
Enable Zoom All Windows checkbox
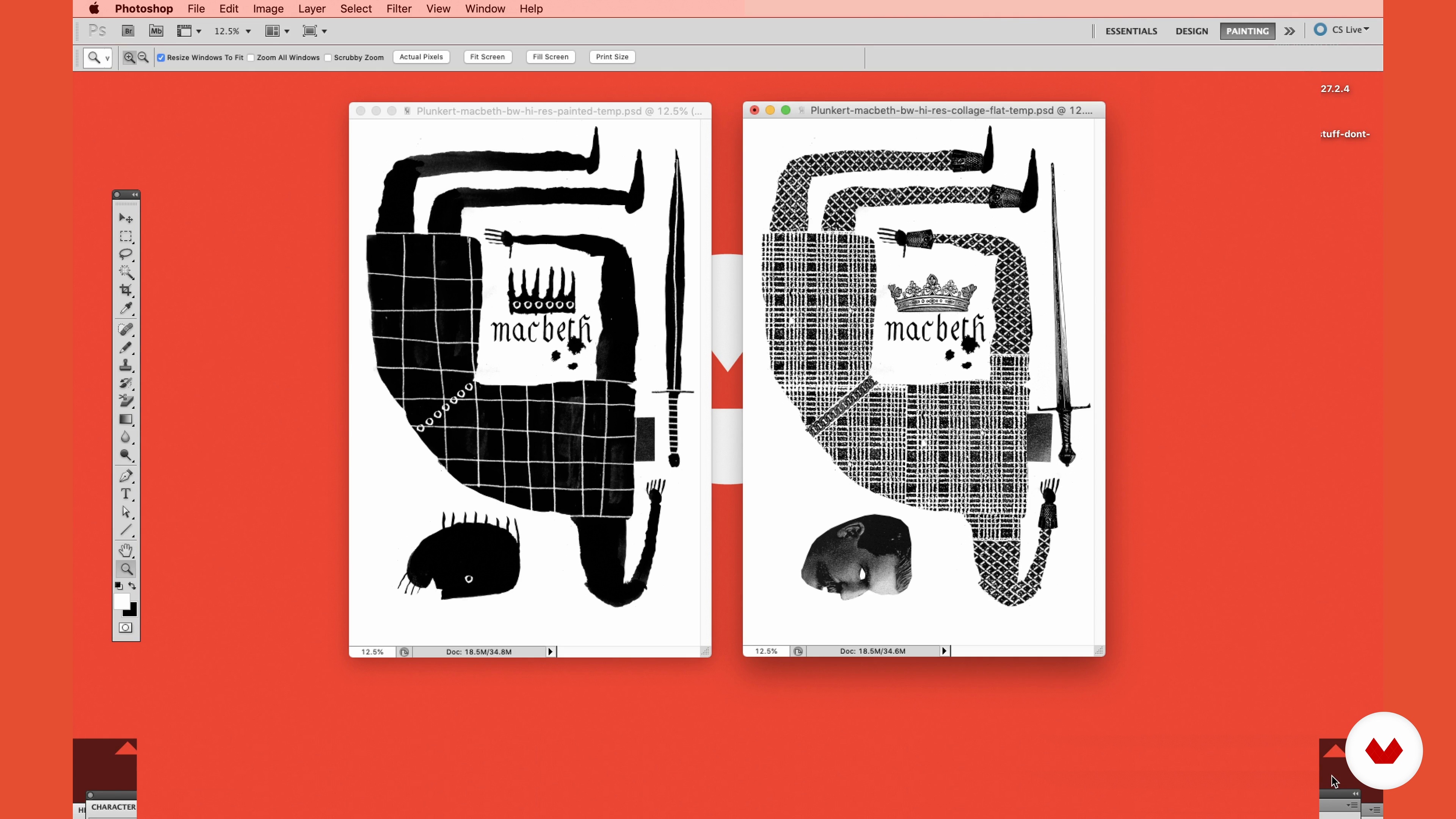[x=251, y=58]
